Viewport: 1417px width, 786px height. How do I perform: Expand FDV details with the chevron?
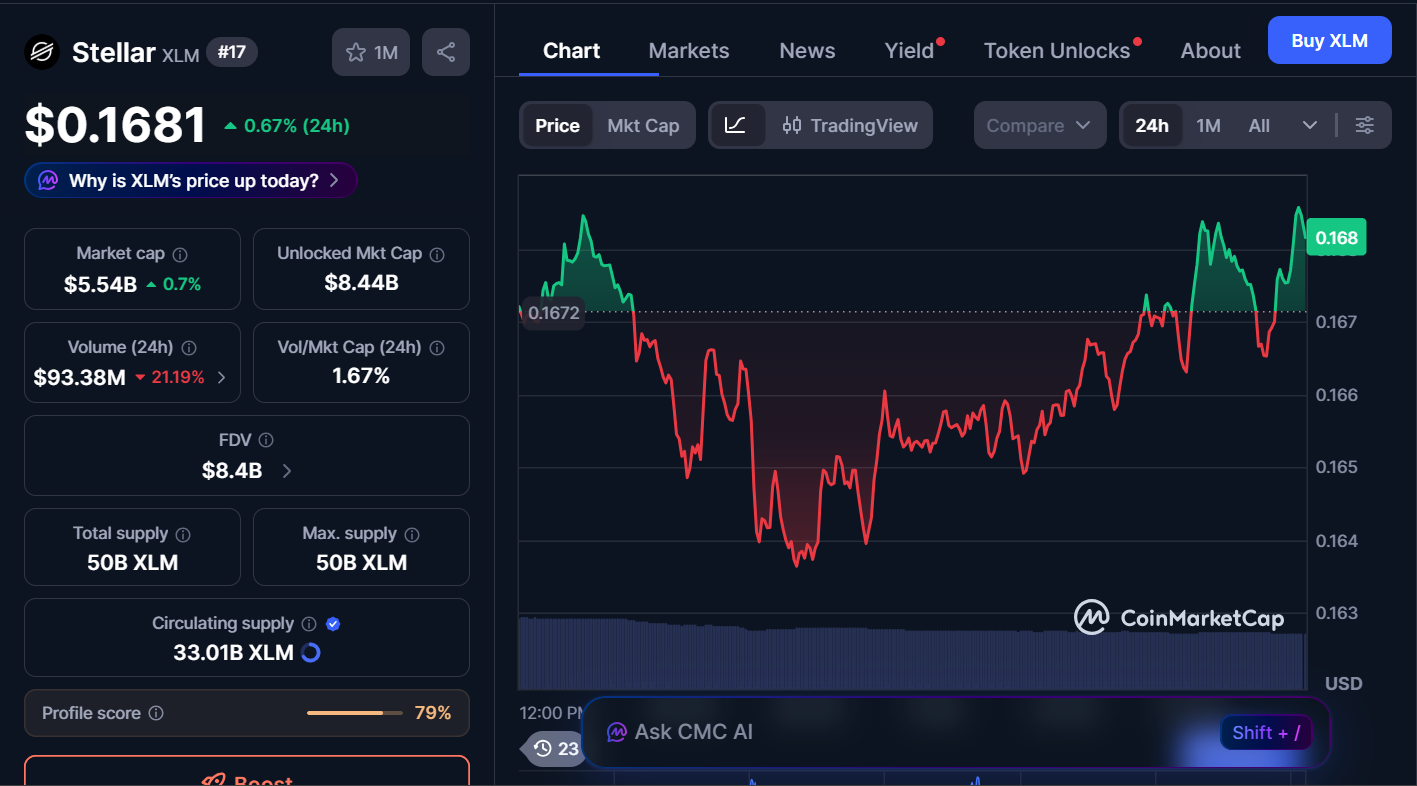[287, 470]
